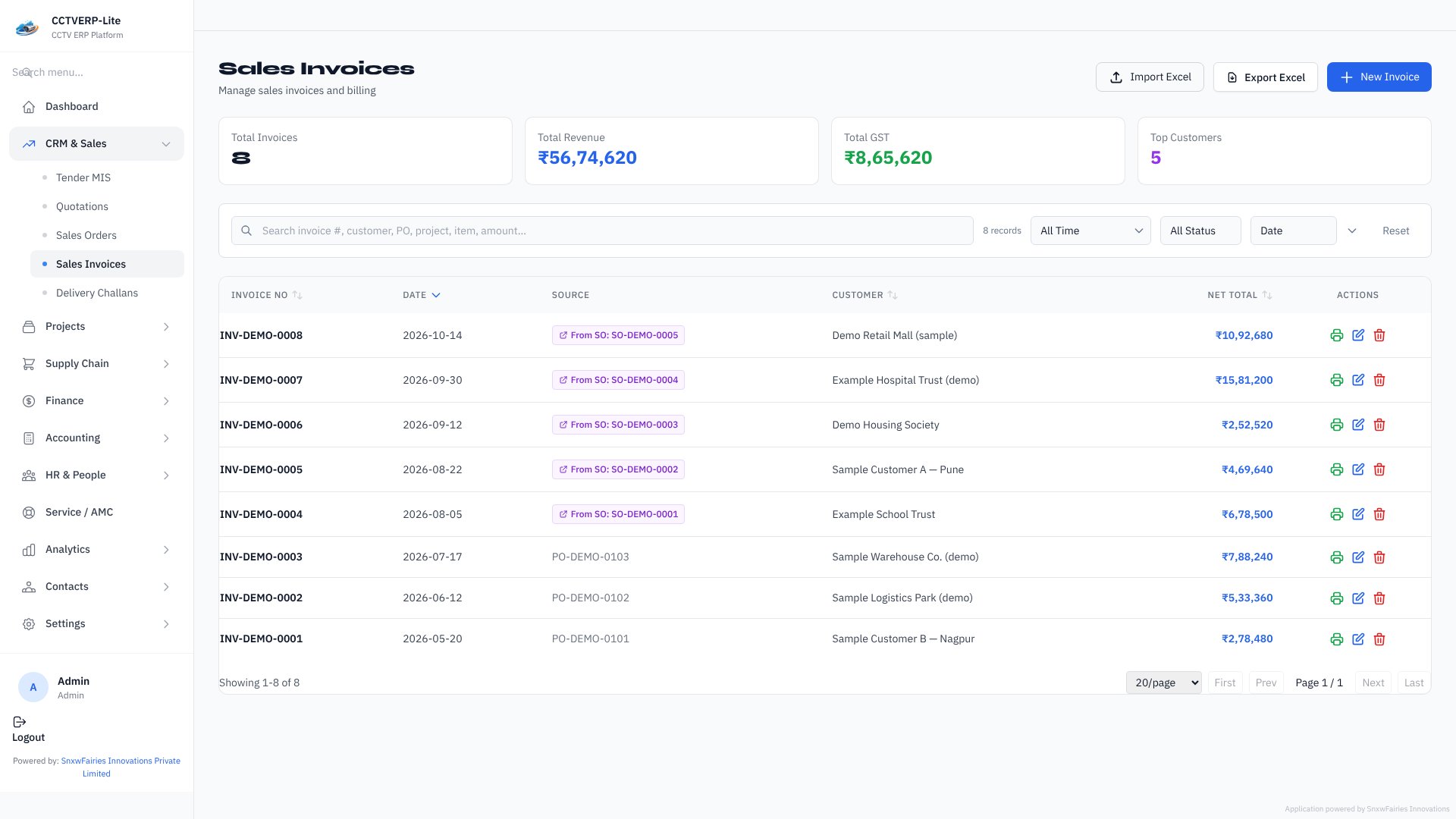This screenshot has width=1456, height=819.
Task: Click the Admin avatar circle
Action: (x=33, y=687)
